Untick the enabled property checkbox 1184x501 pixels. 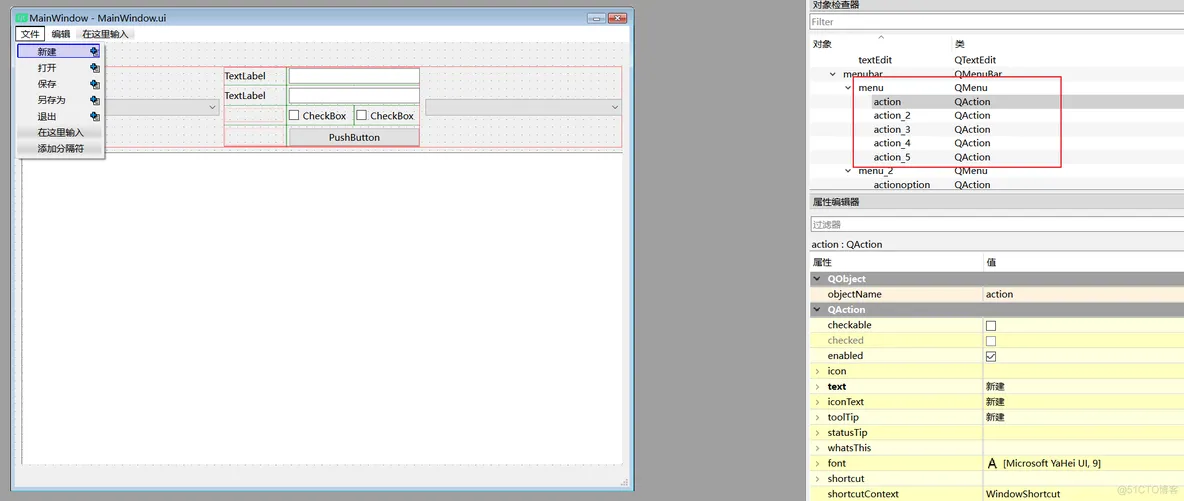(991, 356)
